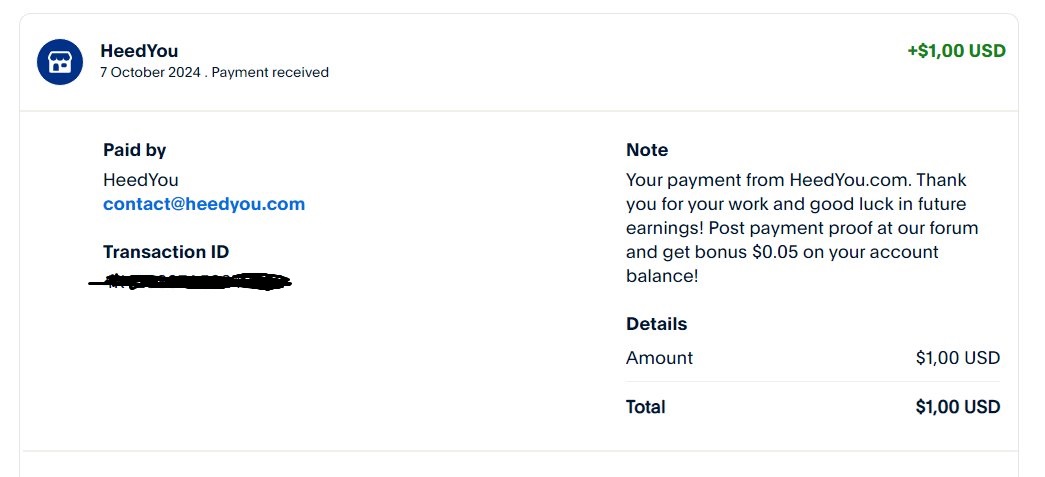
Task: Click the Amount row label
Action: (x=659, y=358)
